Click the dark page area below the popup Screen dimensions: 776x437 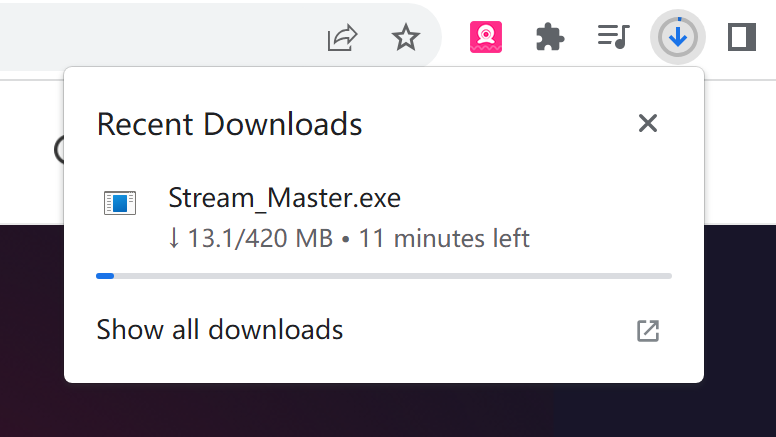tap(388, 410)
